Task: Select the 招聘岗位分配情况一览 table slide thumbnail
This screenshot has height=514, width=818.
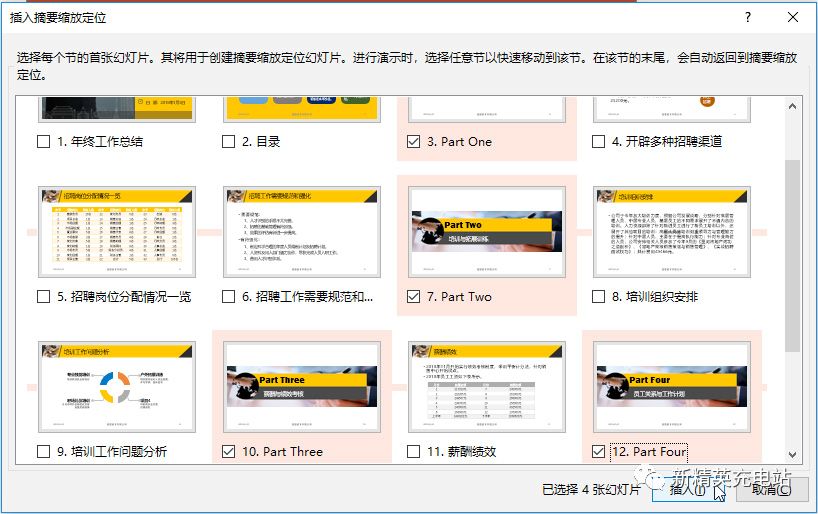Action: (x=117, y=232)
